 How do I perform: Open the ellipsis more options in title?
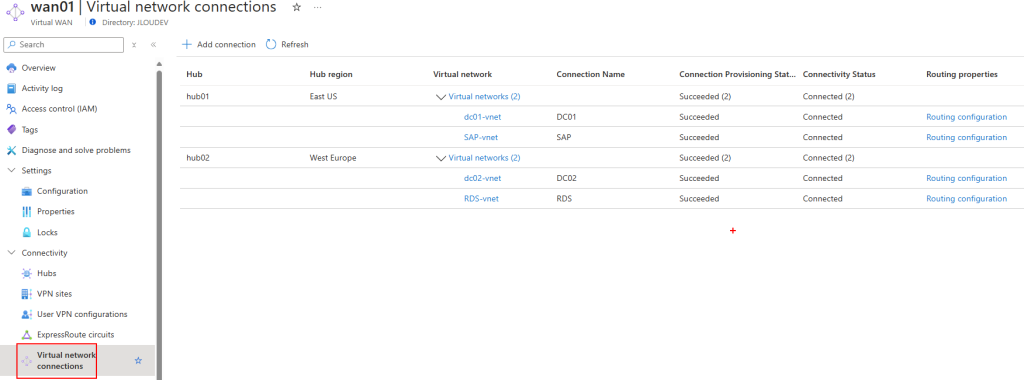(317, 7)
